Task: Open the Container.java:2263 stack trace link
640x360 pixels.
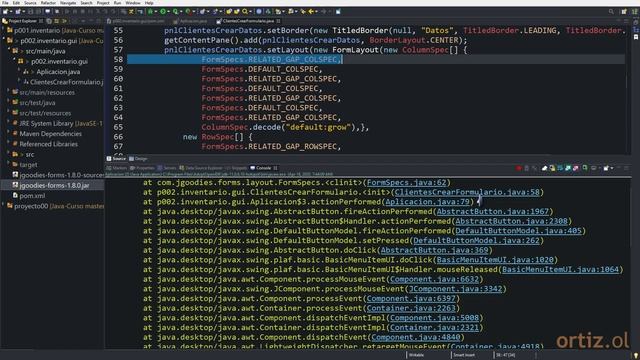Action: 411,308
